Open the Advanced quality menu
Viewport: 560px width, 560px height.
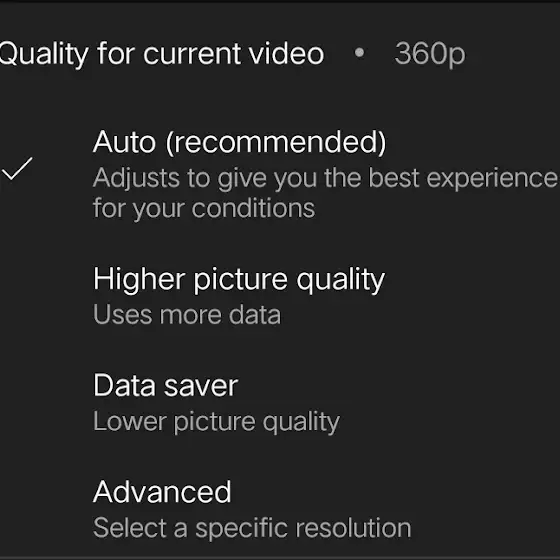[x=280, y=509]
